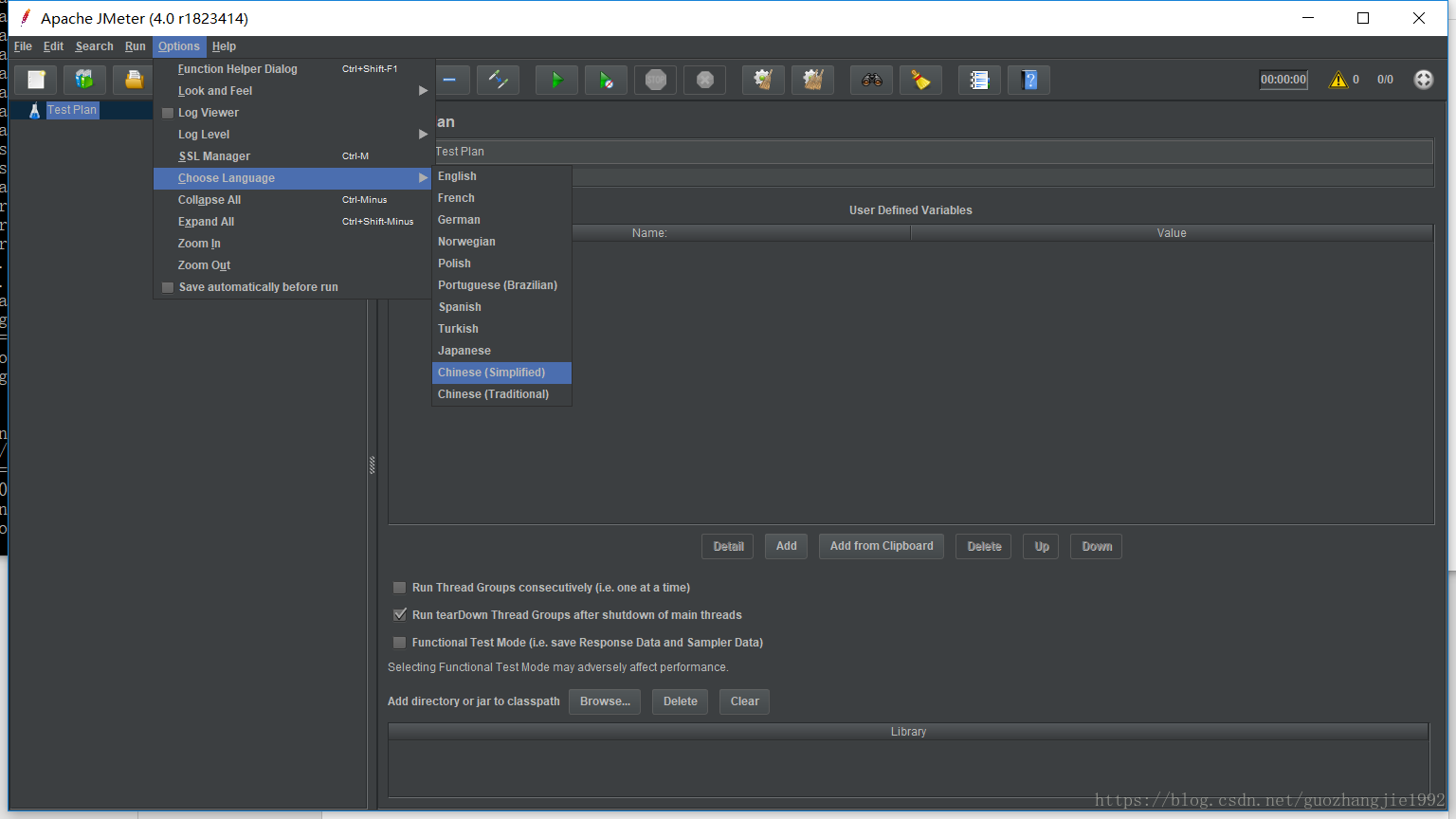
Task: Open the File menu
Action: tap(23, 46)
